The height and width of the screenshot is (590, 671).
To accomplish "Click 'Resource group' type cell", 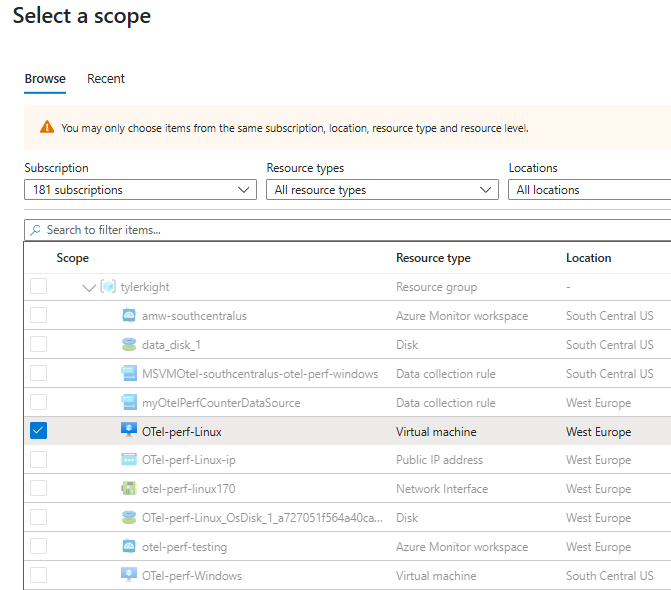I will click(436, 287).
